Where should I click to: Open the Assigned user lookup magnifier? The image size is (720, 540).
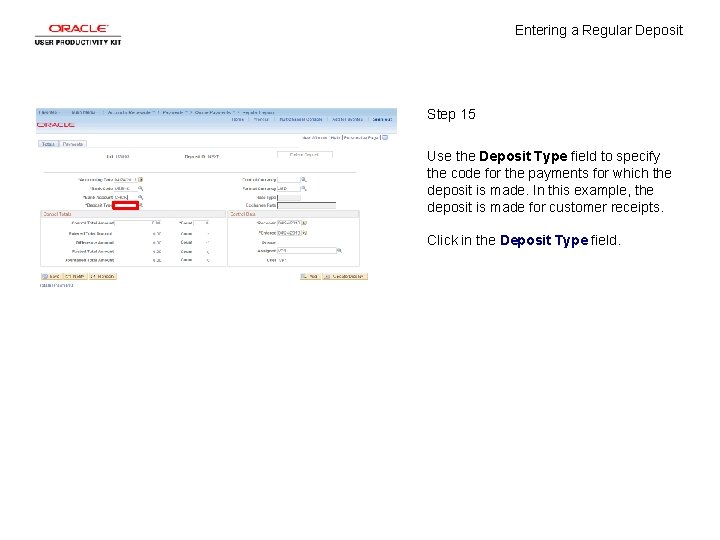[x=339, y=251]
